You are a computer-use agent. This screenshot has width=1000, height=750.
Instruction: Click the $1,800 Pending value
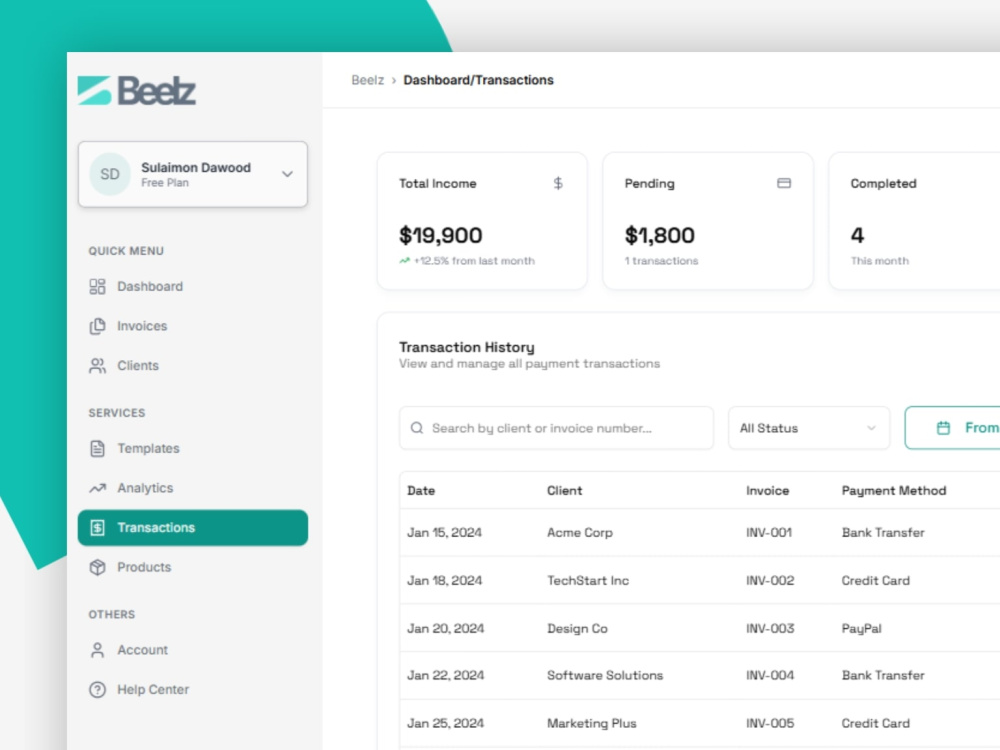pos(659,235)
